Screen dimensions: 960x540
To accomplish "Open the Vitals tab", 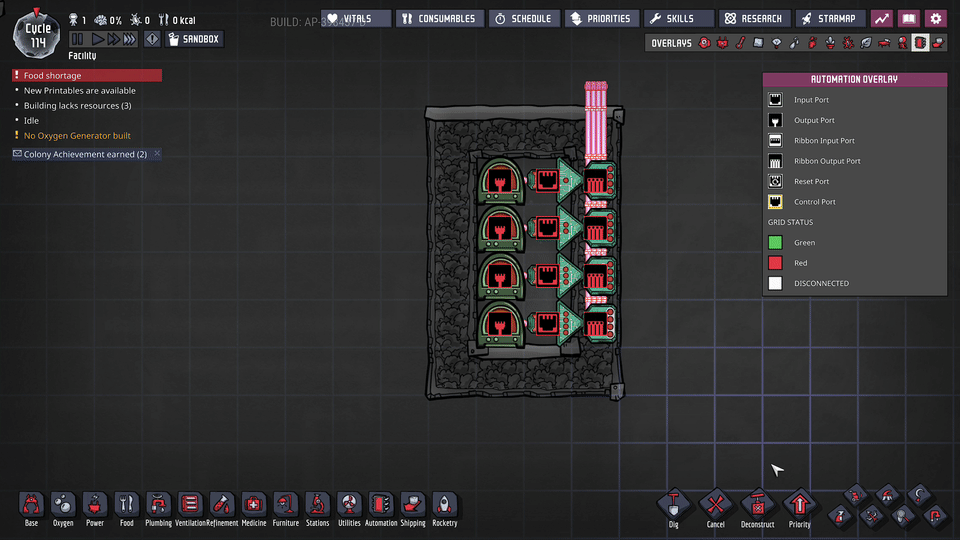I will [x=356, y=18].
